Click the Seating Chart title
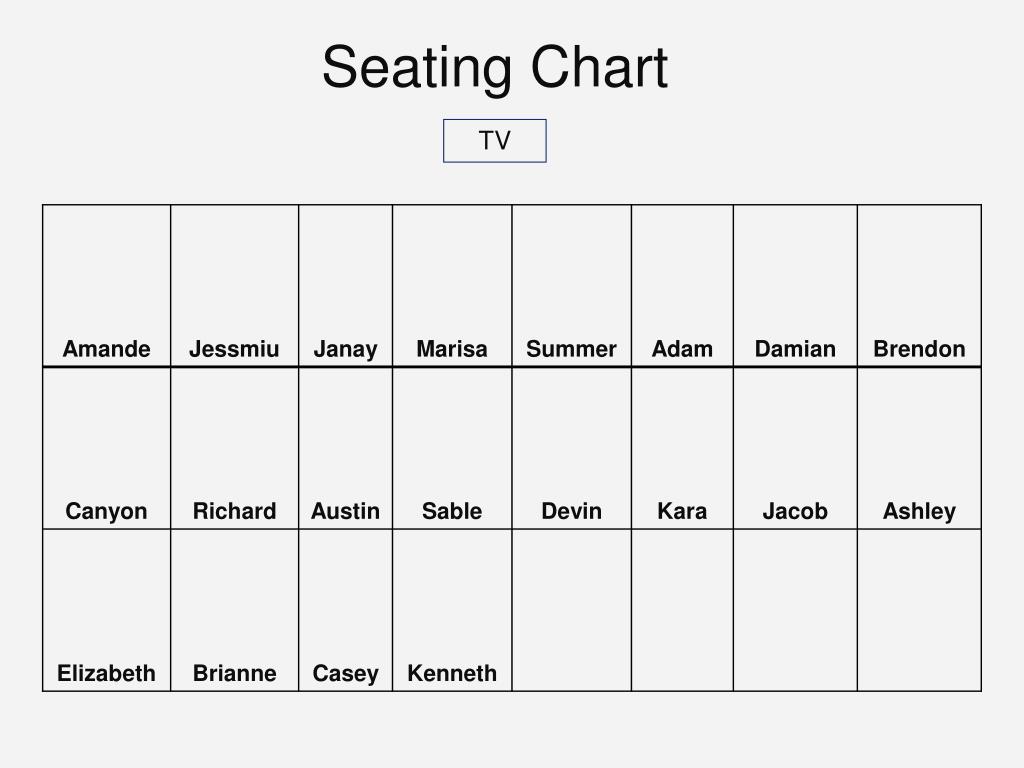The height and width of the screenshot is (768, 1024). pos(495,67)
